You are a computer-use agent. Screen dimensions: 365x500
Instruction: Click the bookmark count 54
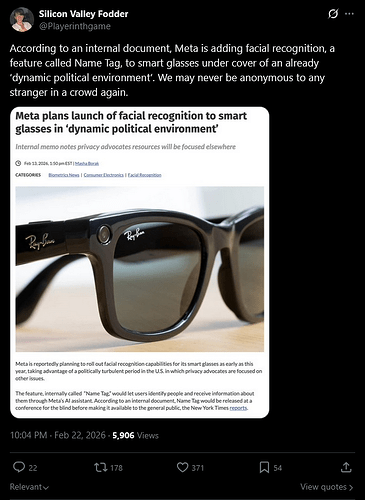278,468
